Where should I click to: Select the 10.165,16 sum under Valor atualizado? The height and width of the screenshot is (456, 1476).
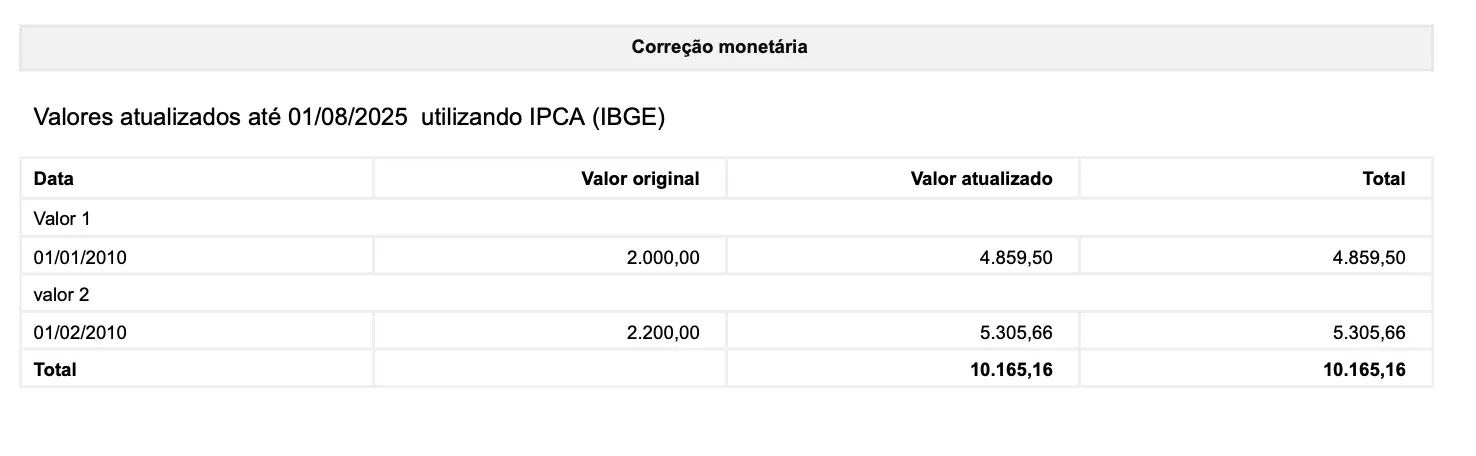pyautogui.click(x=1011, y=369)
